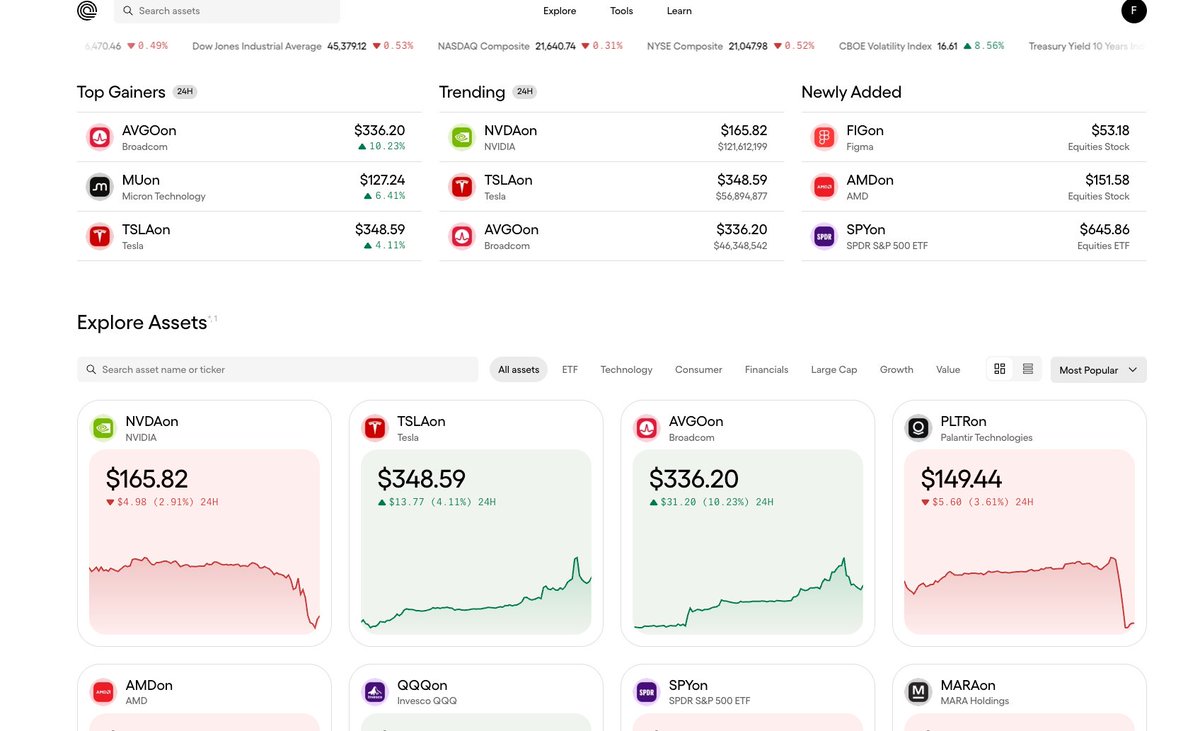Click the SPYon icon on the bottom asset card
The height and width of the screenshot is (731, 1200).
(x=647, y=692)
